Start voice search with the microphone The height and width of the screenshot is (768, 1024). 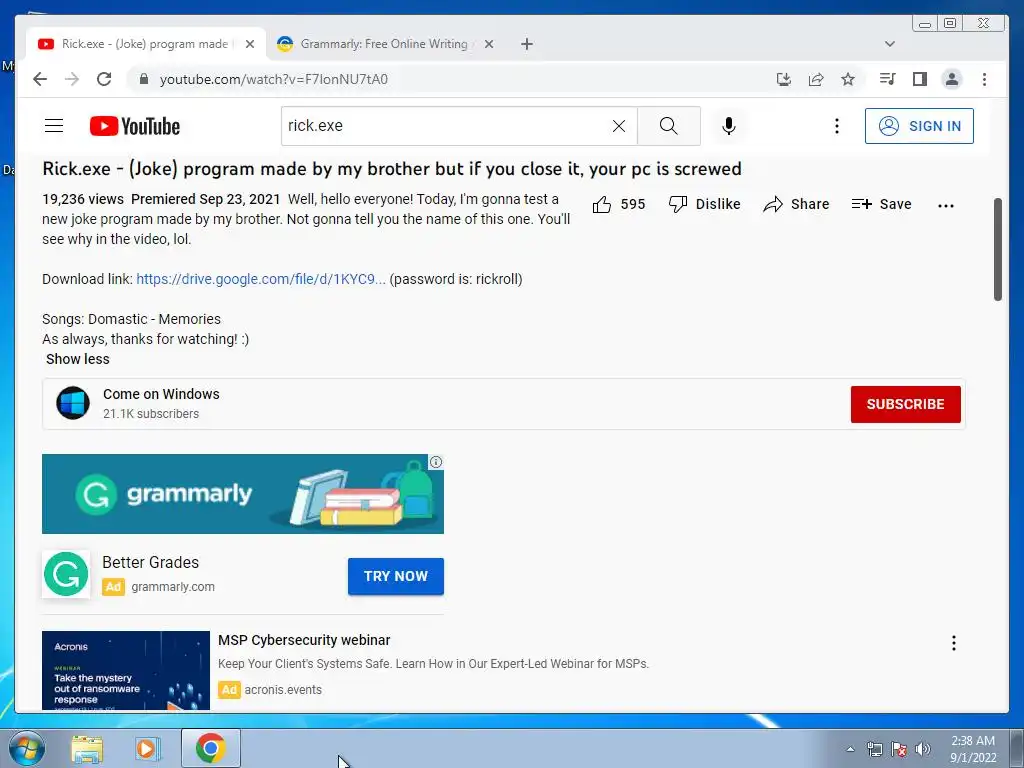729,126
